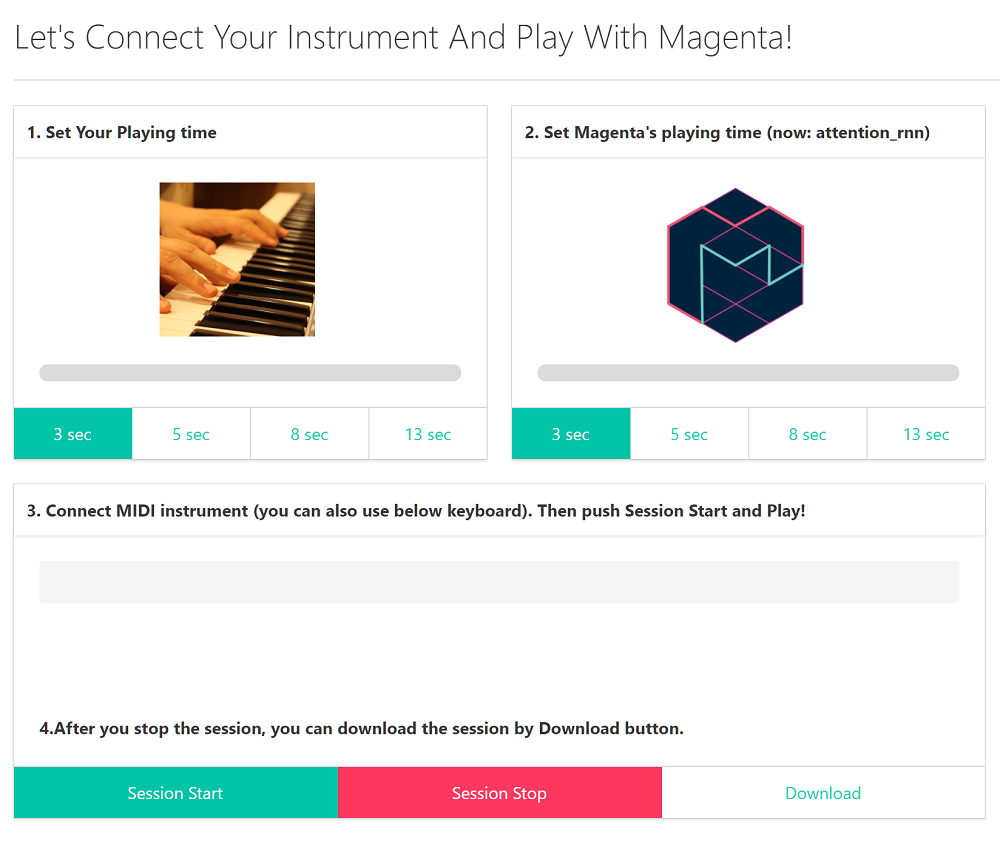Pick 5 sec for Magenta's playing time

[x=689, y=434]
